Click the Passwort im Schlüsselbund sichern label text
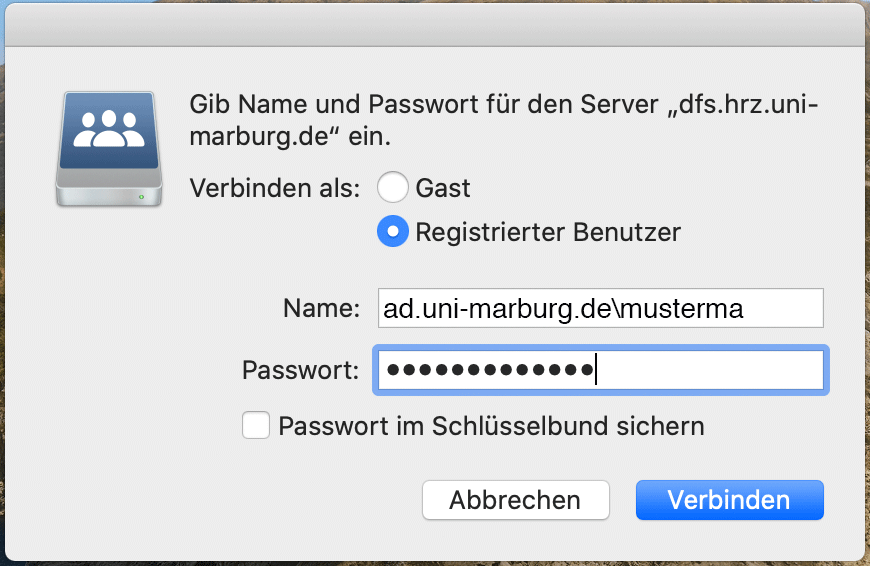Image resolution: width=870 pixels, height=566 pixels. pos(491,426)
